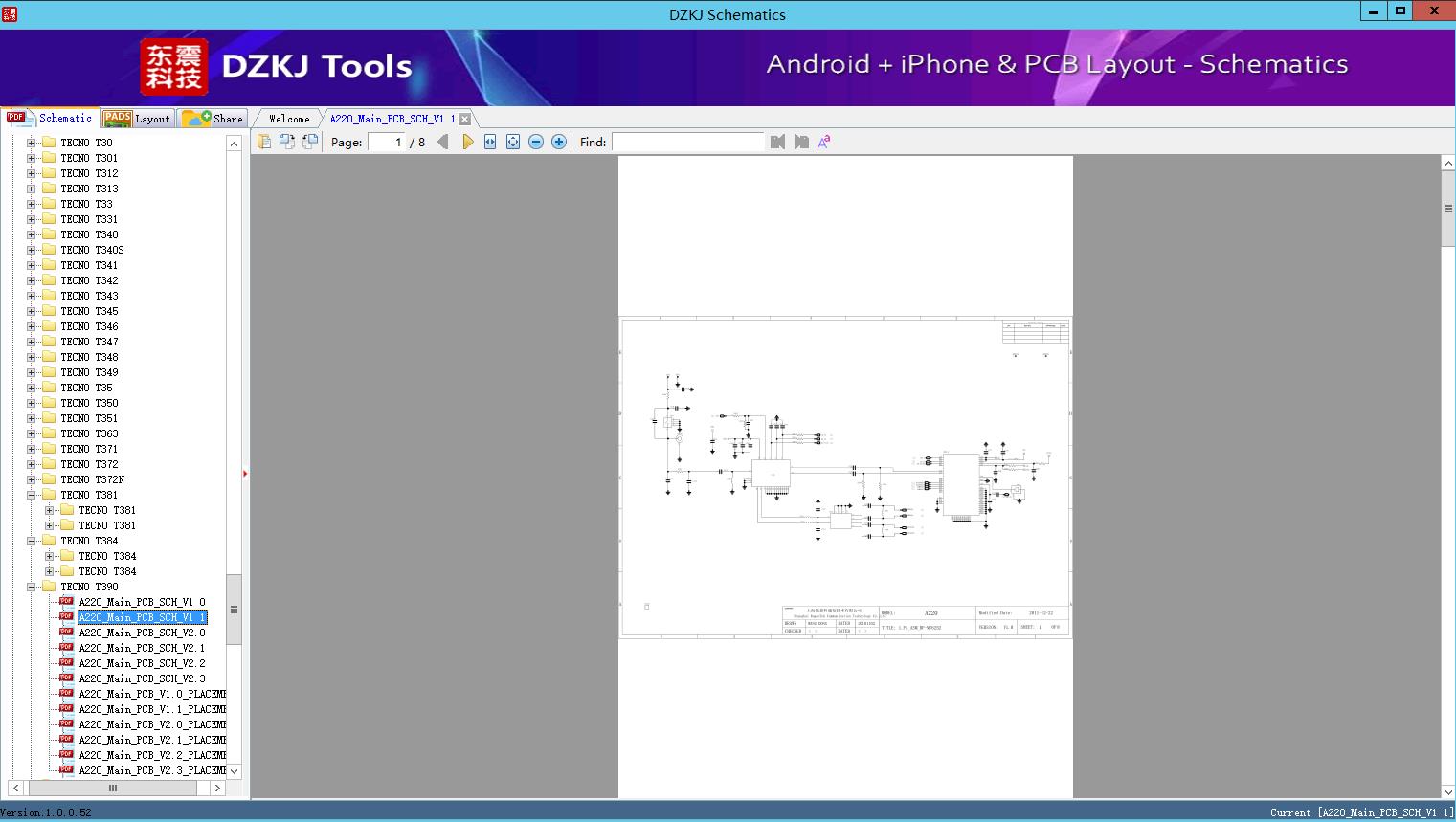
Task: Tree panel scroll right arrow
Action: coord(217,788)
